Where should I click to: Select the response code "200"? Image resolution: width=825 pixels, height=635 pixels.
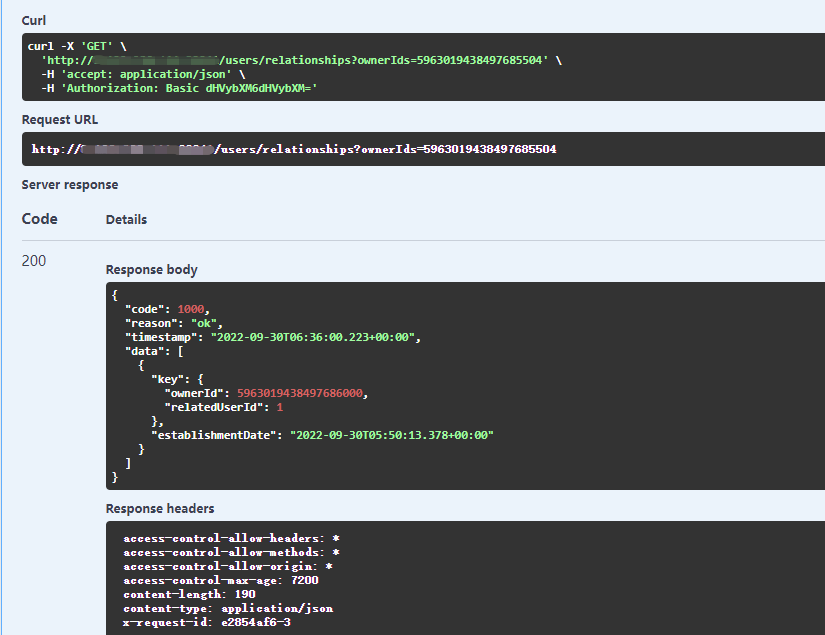tap(33, 260)
